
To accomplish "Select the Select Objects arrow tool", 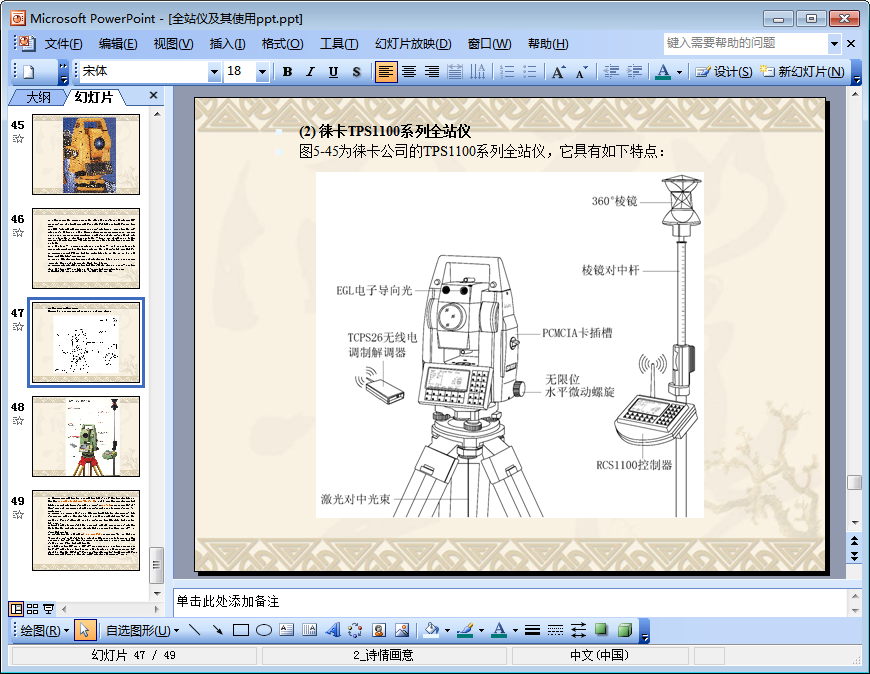I will 84,630.
